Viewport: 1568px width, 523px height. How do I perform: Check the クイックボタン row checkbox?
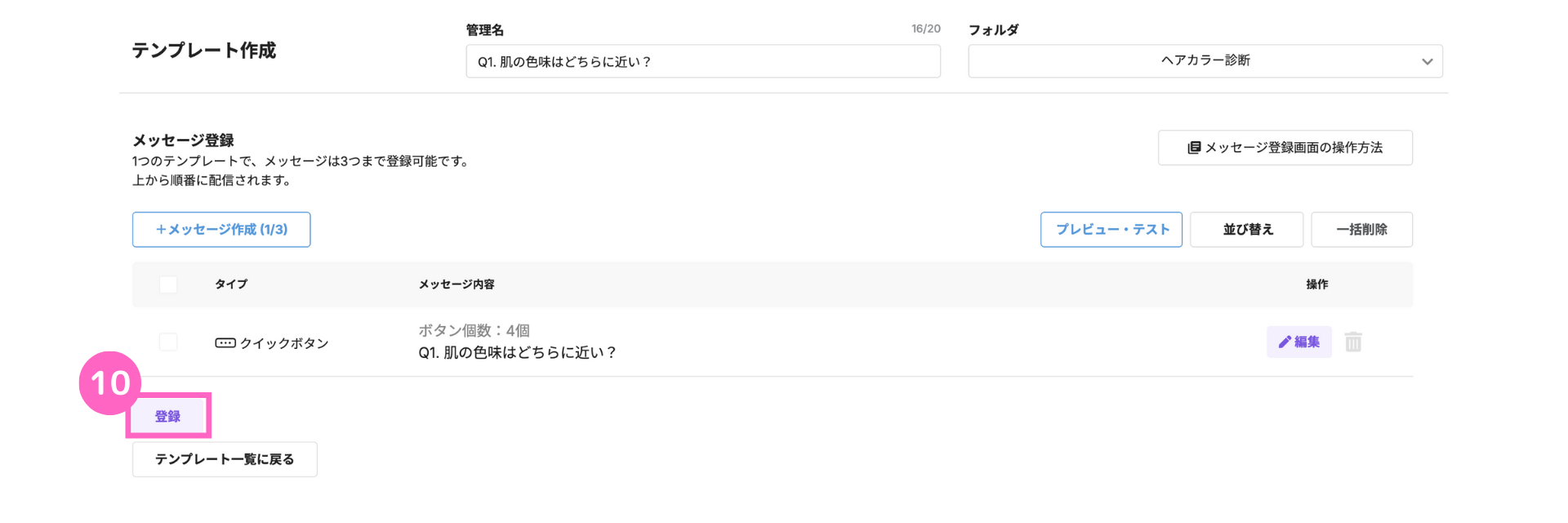click(x=168, y=342)
